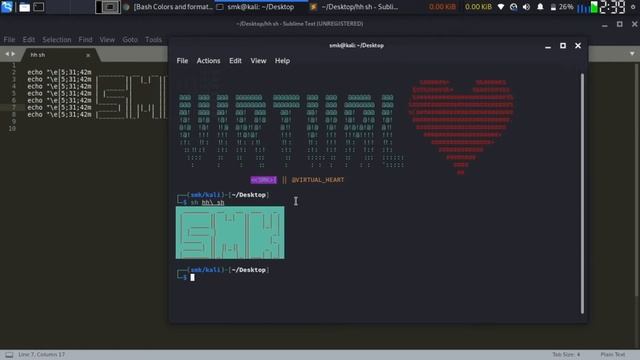Screen dimensions: 640x360
Task: Open the Wi-Fi network indicator
Action: (x=501, y=7)
